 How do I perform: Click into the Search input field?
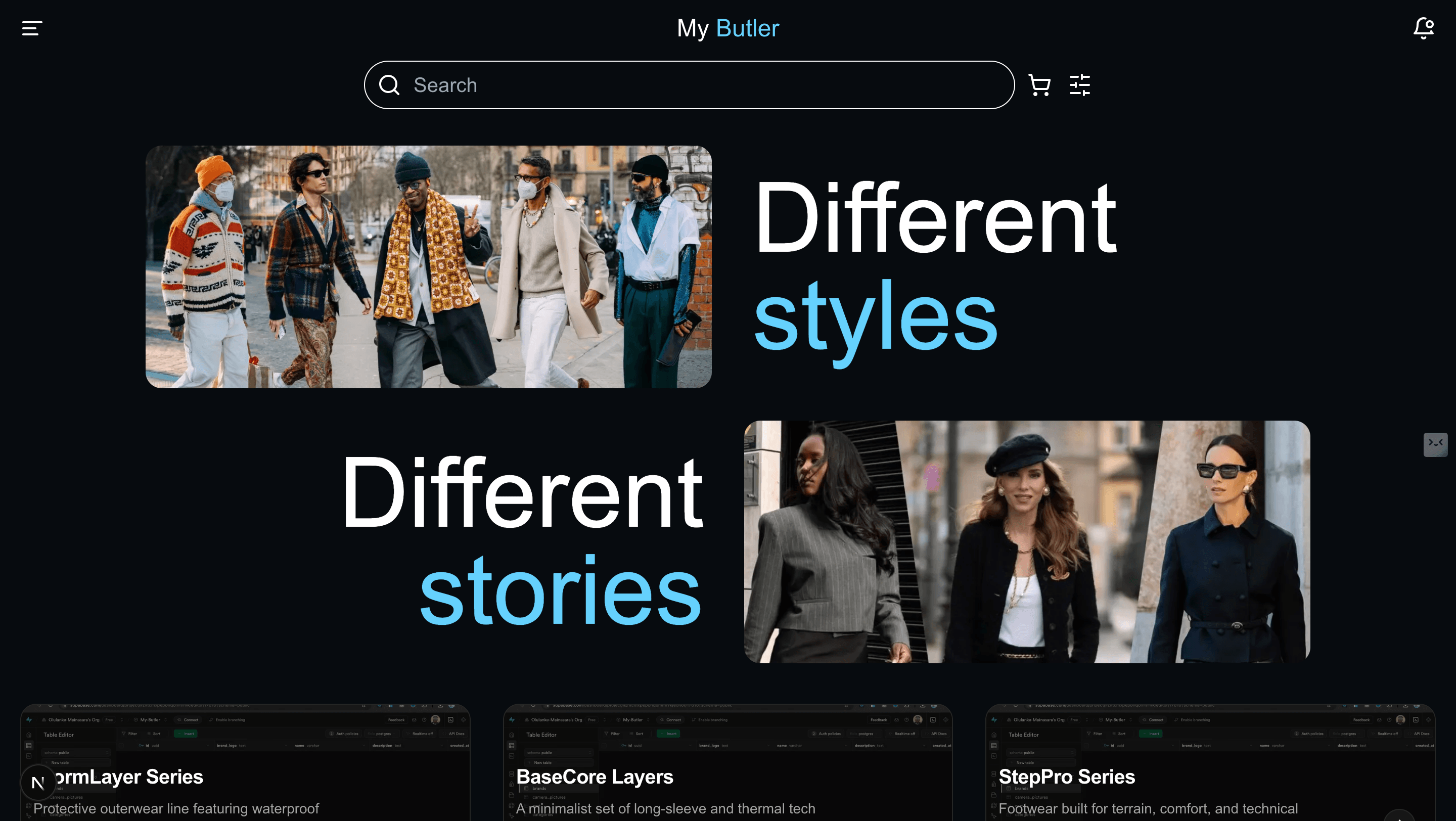pos(689,85)
